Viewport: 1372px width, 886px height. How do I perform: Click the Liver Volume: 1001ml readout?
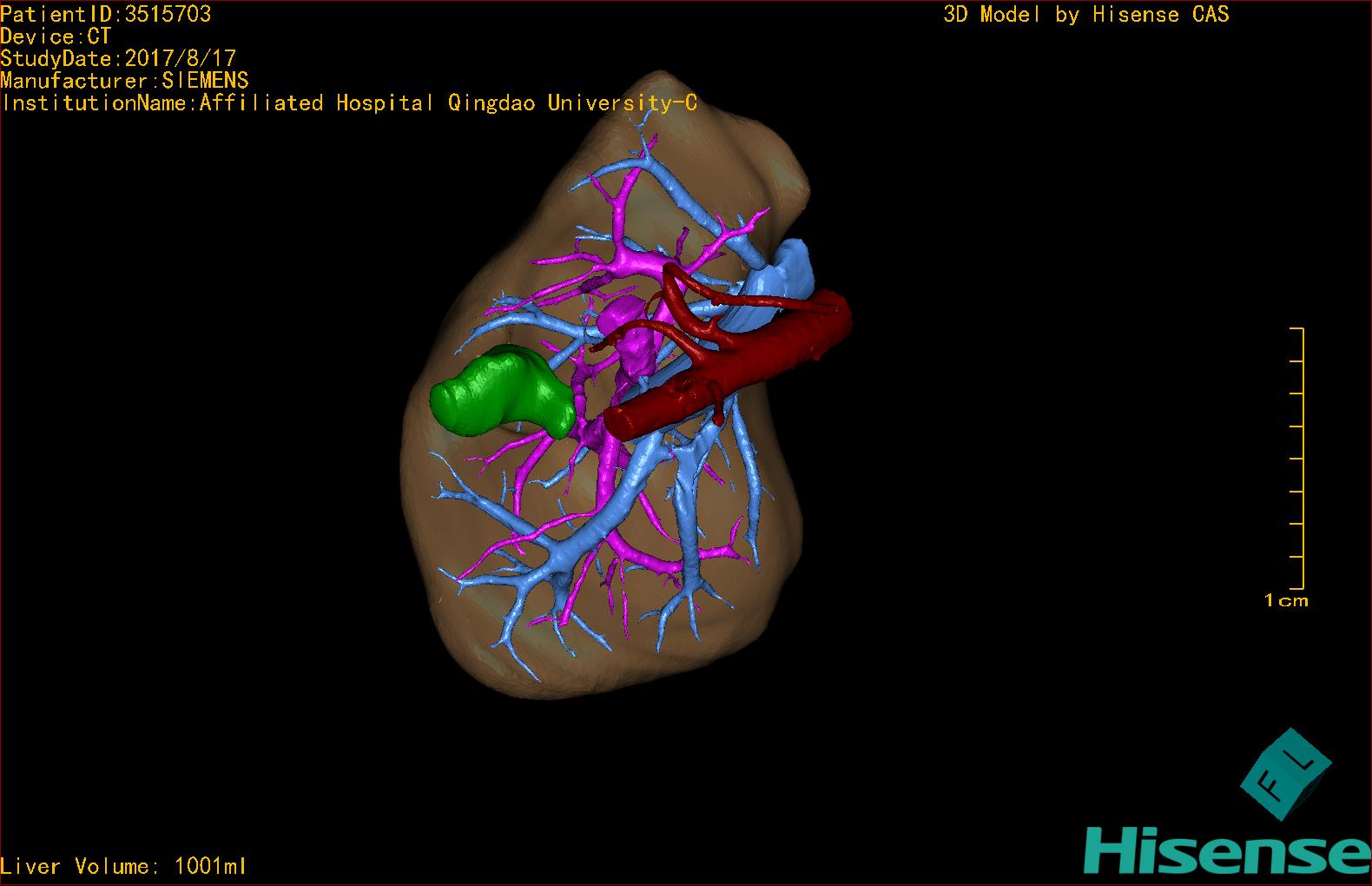(123, 866)
